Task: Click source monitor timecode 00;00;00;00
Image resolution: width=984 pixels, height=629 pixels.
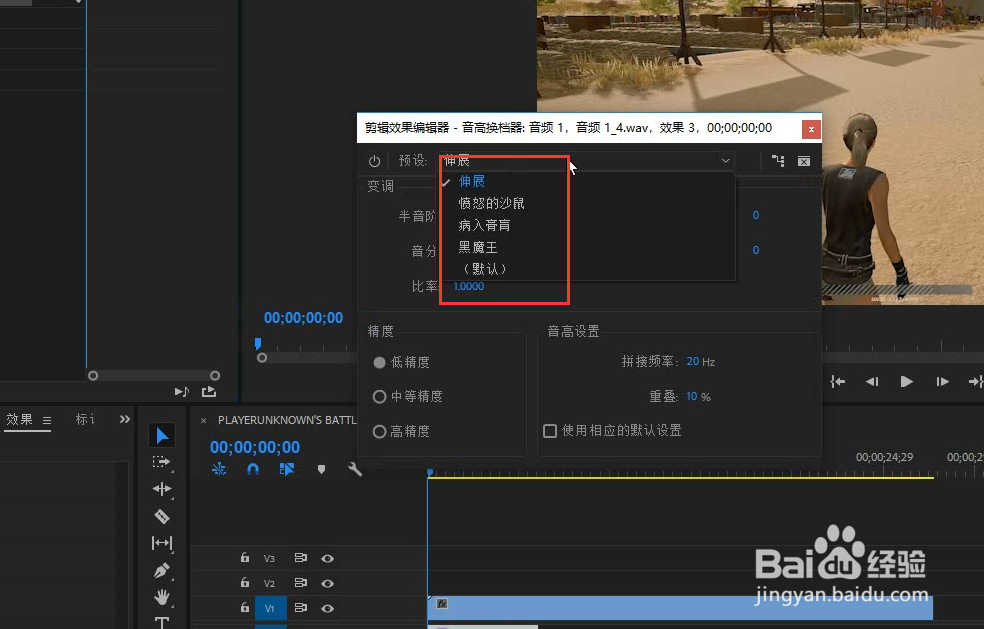Action: point(303,318)
